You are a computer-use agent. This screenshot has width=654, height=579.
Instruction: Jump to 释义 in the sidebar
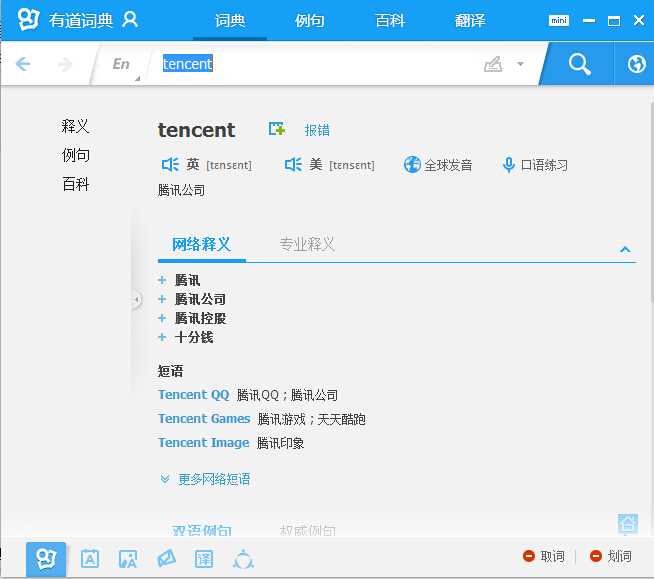(75, 126)
